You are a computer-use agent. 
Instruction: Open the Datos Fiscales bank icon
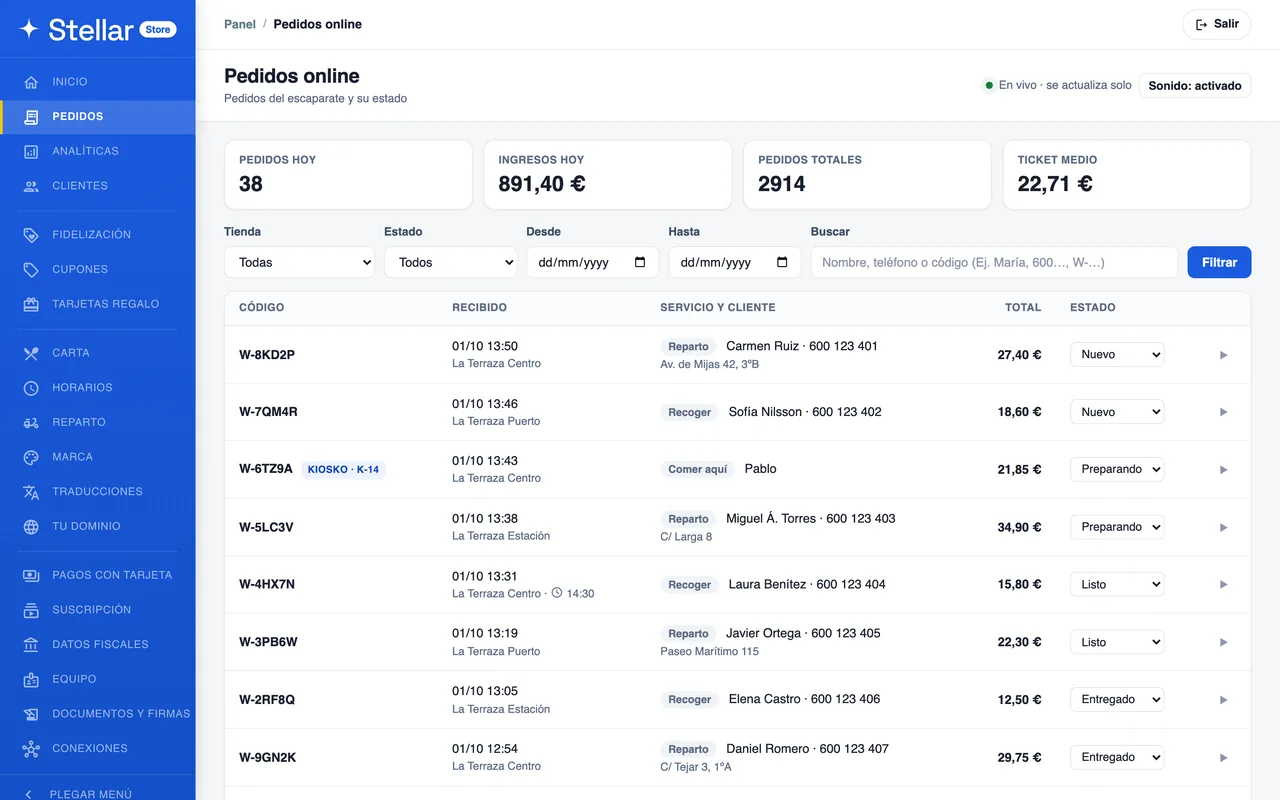pos(31,645)
